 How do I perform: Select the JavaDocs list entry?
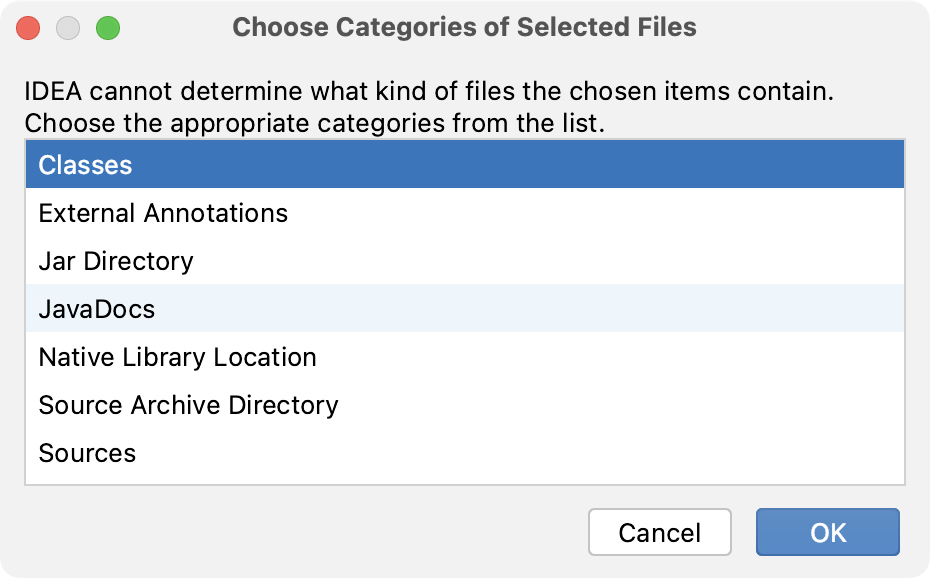(465, 308)
